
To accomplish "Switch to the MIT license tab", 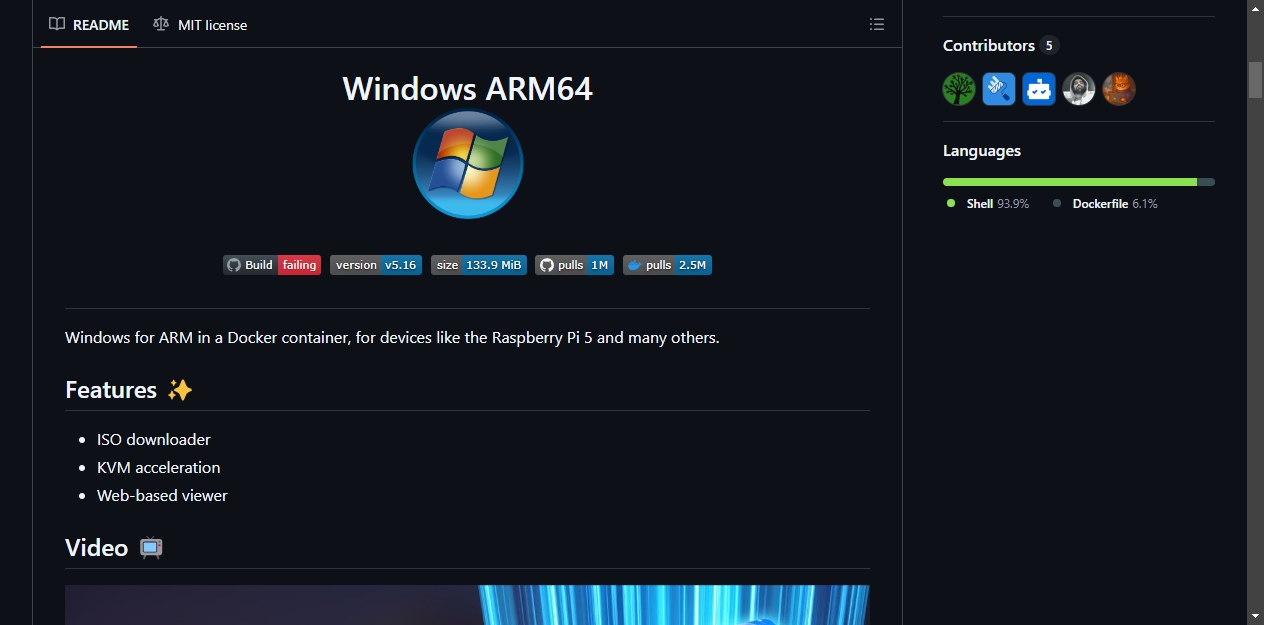I will pyautogui.click(x=200, y=25).
